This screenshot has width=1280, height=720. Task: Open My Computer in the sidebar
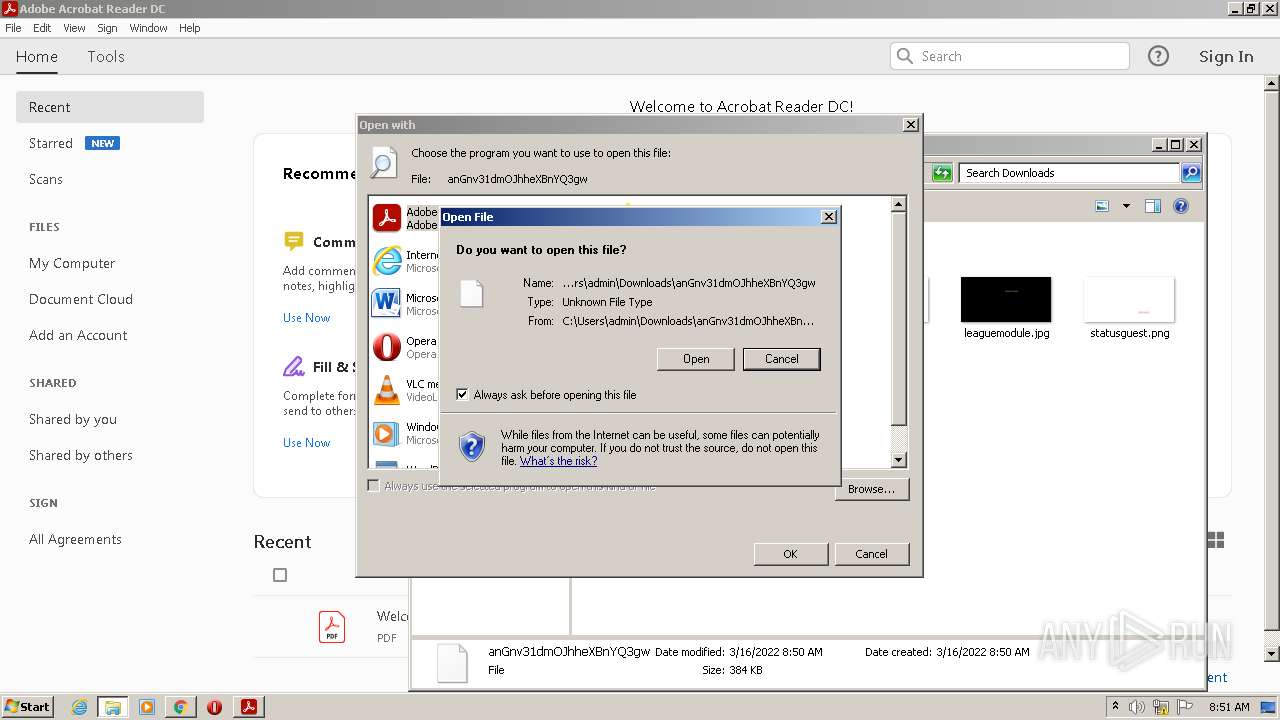[72, 263]
